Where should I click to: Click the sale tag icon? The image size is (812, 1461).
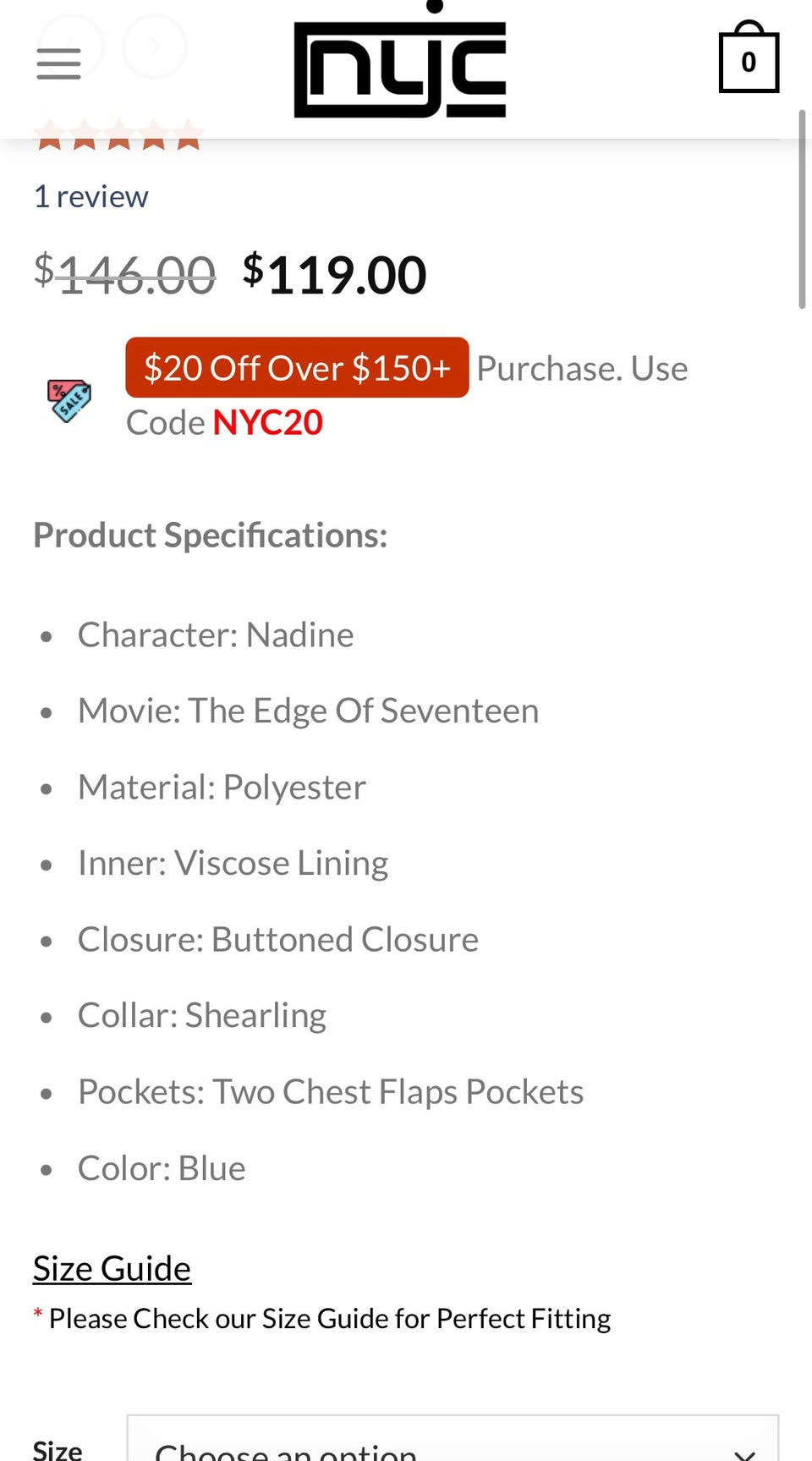pos(69,400)
